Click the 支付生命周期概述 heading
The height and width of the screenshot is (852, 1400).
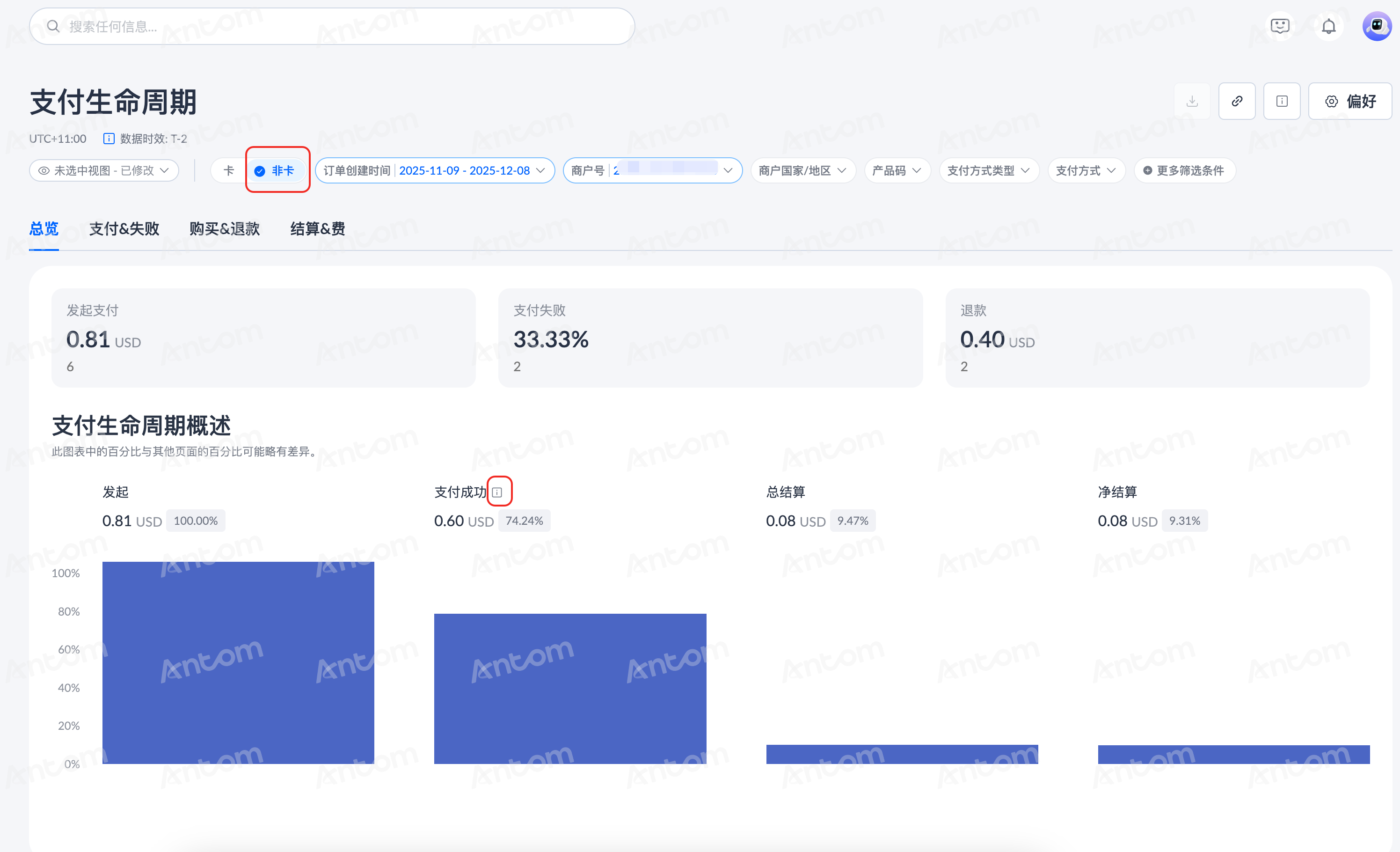coord(141,425)
